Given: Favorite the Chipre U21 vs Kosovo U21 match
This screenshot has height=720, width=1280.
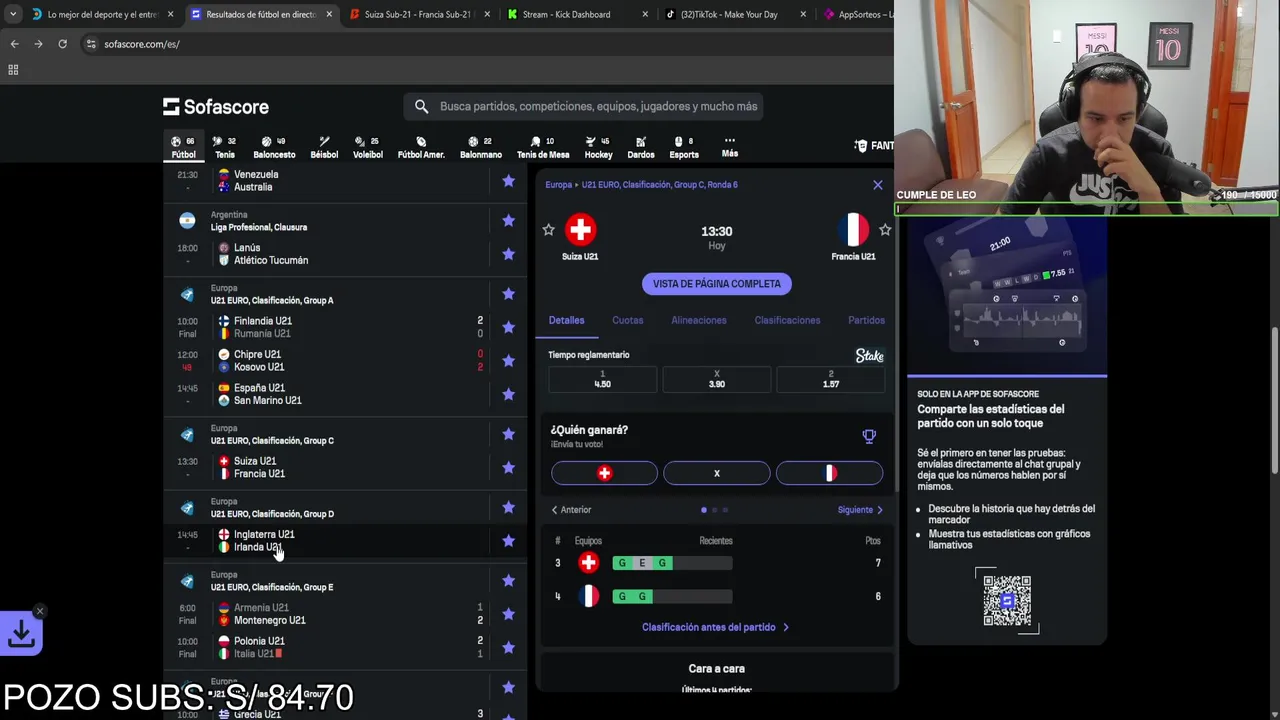Looking at the screenshot, I should [508, 361].
